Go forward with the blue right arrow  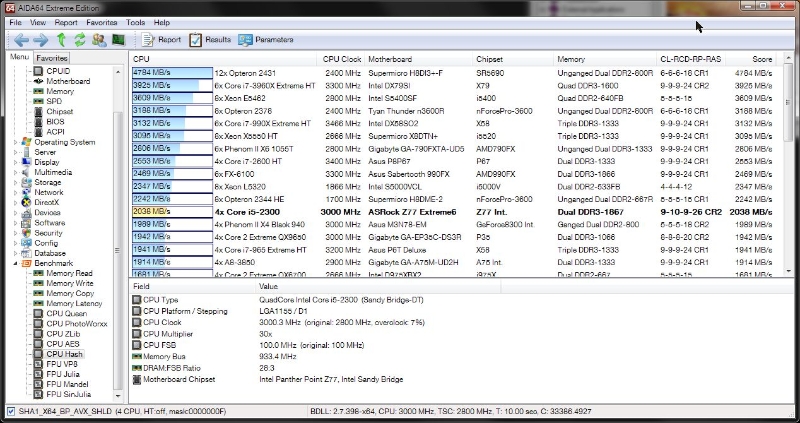[41, 39]
